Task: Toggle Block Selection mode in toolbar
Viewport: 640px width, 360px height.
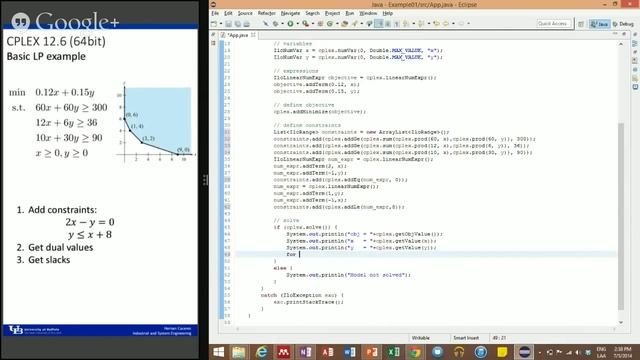Action: coord(388,24)
